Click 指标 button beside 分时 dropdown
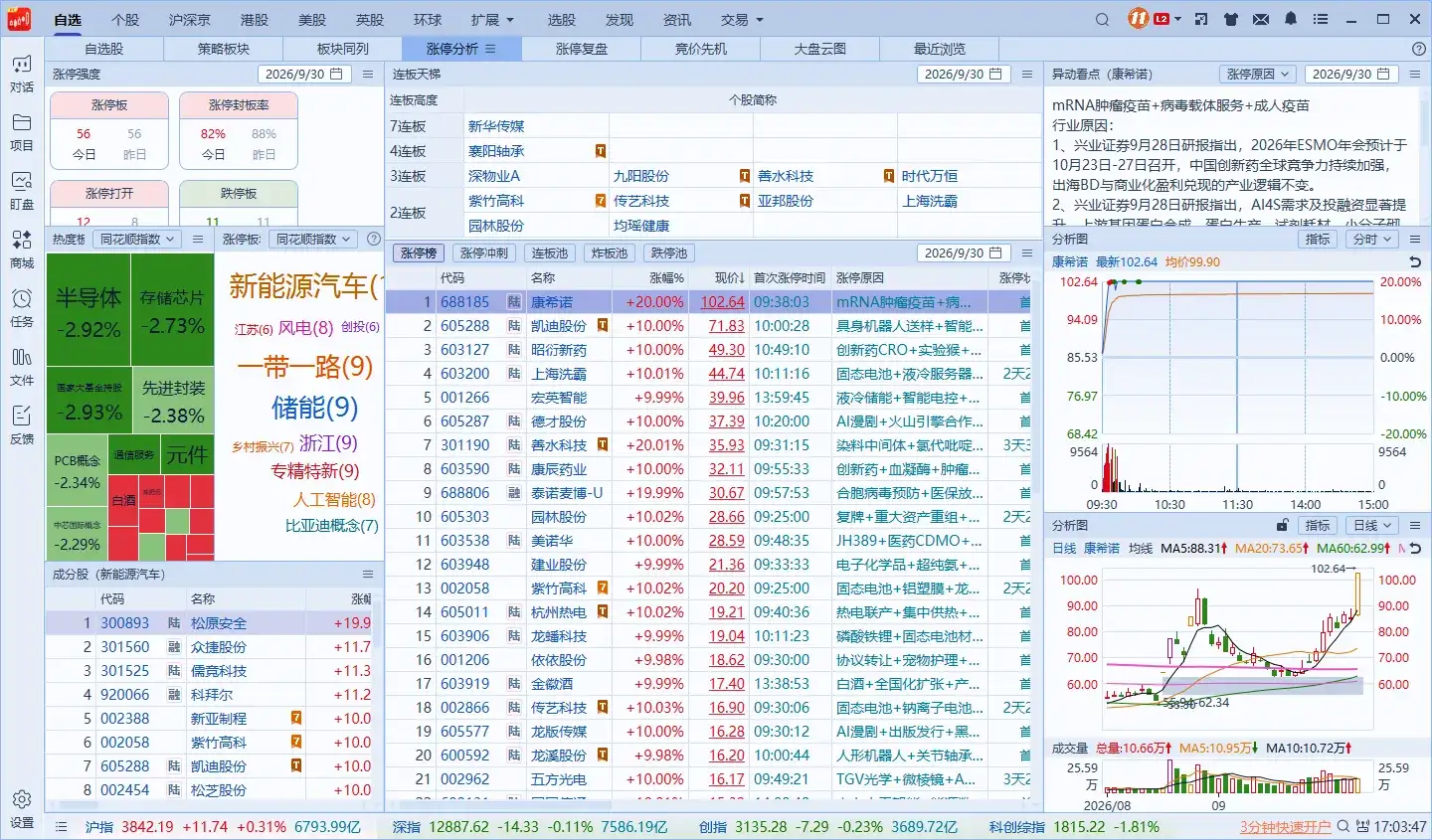The width and height of the screenshot is (1432, 840). coord(1318,239)
